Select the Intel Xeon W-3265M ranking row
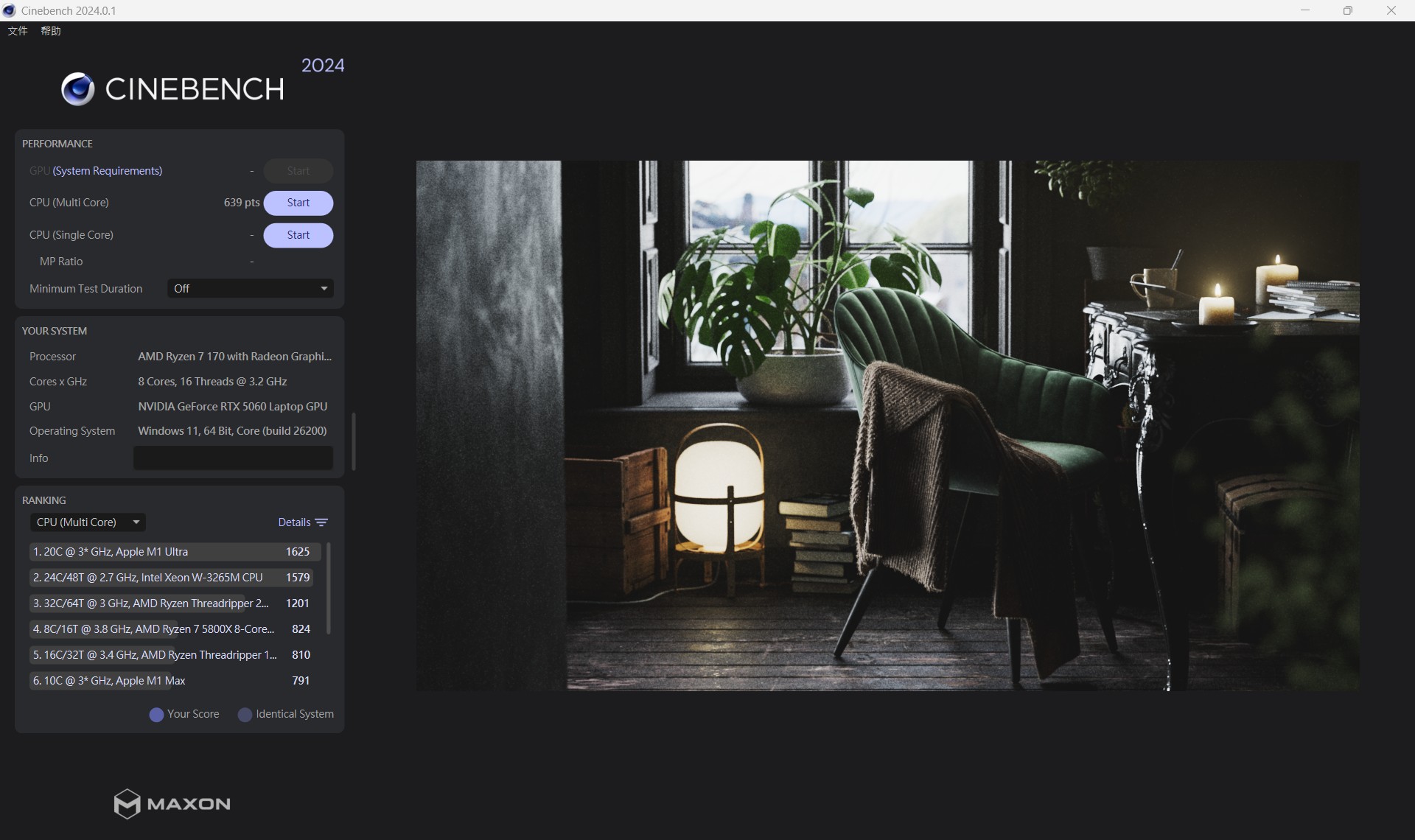1415x840 pixels. 175,578
